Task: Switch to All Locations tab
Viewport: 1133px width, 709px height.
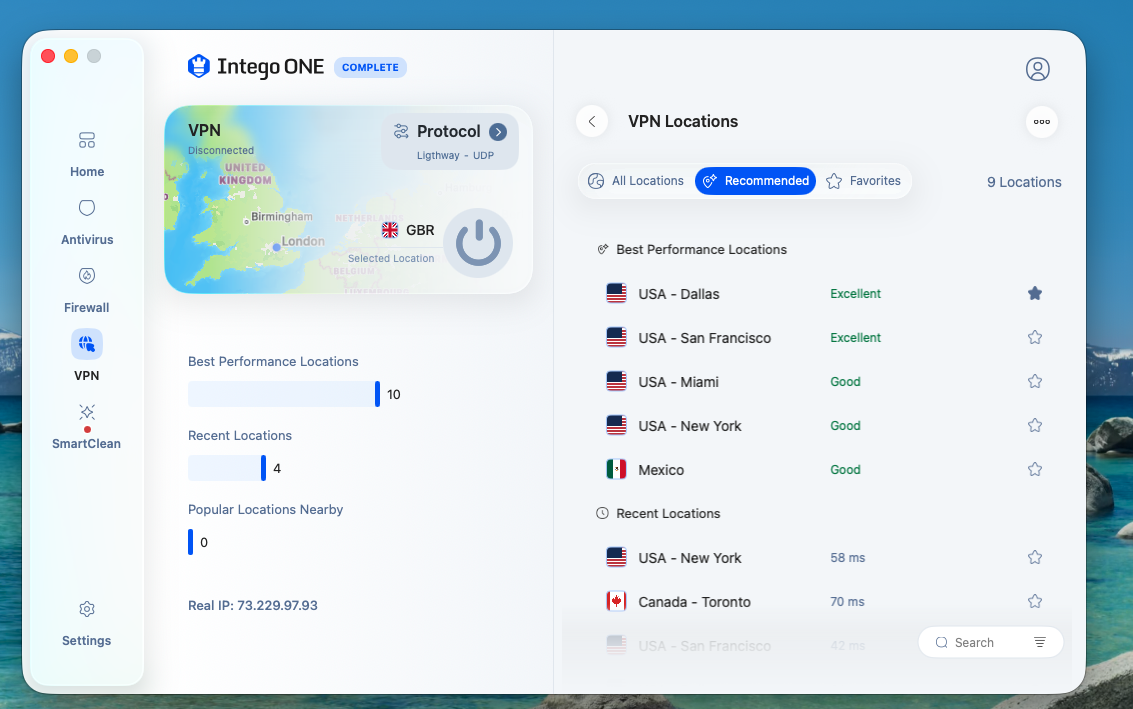Action: click(x=636, y=181)
